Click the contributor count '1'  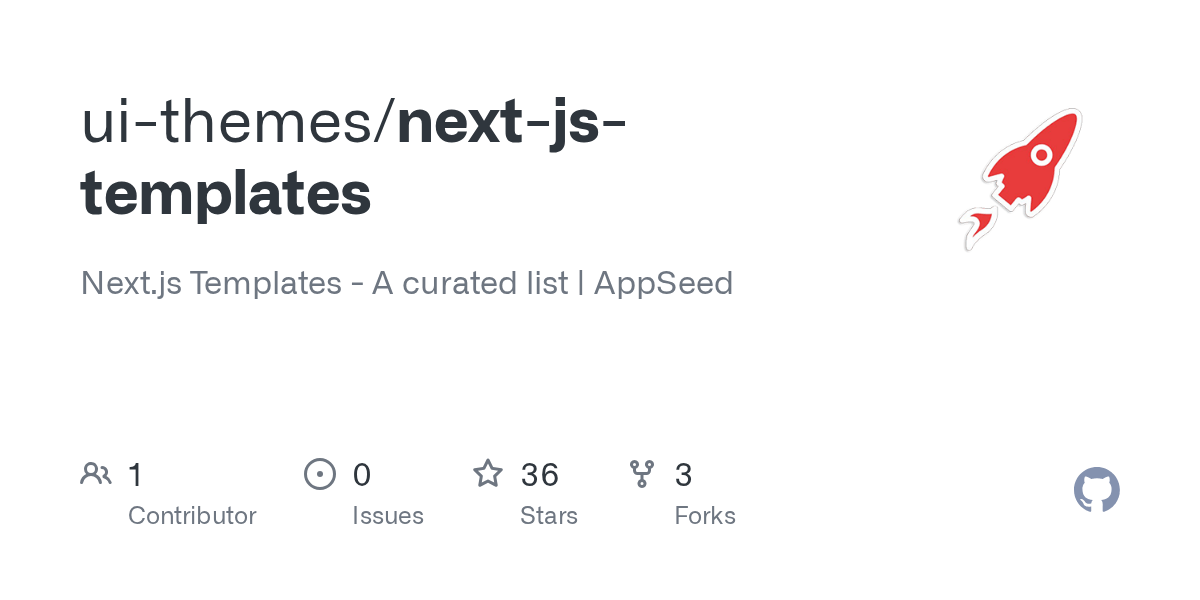[x=135, y=474]
